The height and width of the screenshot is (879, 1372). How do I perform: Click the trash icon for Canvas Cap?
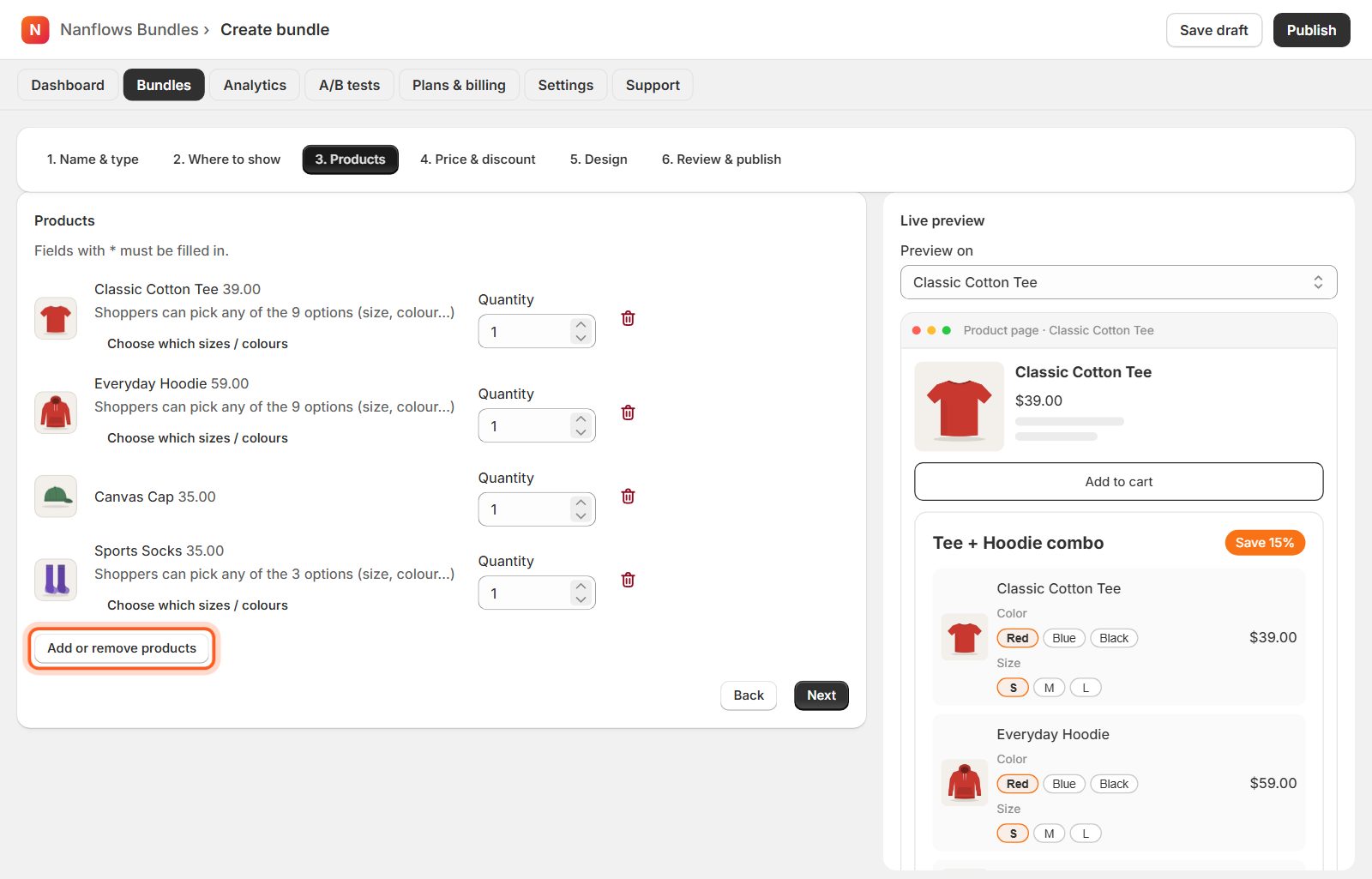pos(628,497)
